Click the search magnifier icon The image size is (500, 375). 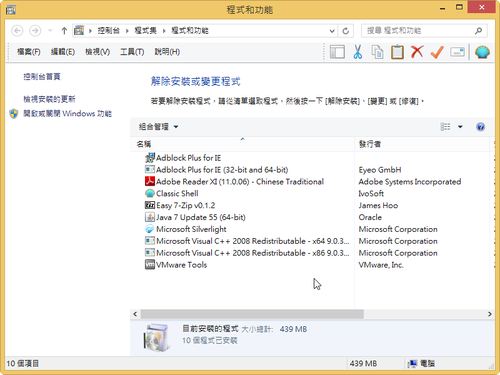tap(478, 31)
